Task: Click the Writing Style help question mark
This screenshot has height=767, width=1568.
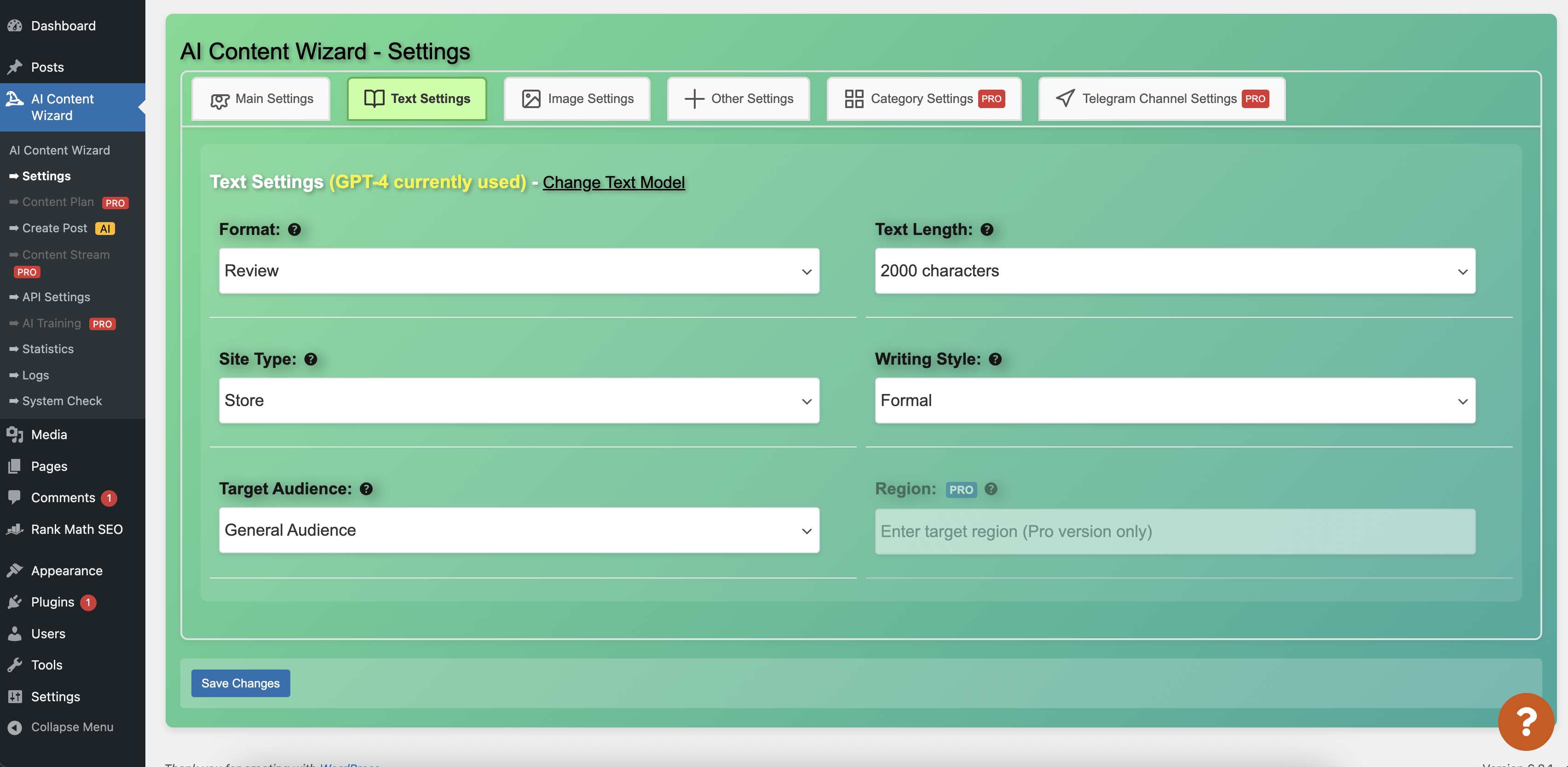Action: 995,359
